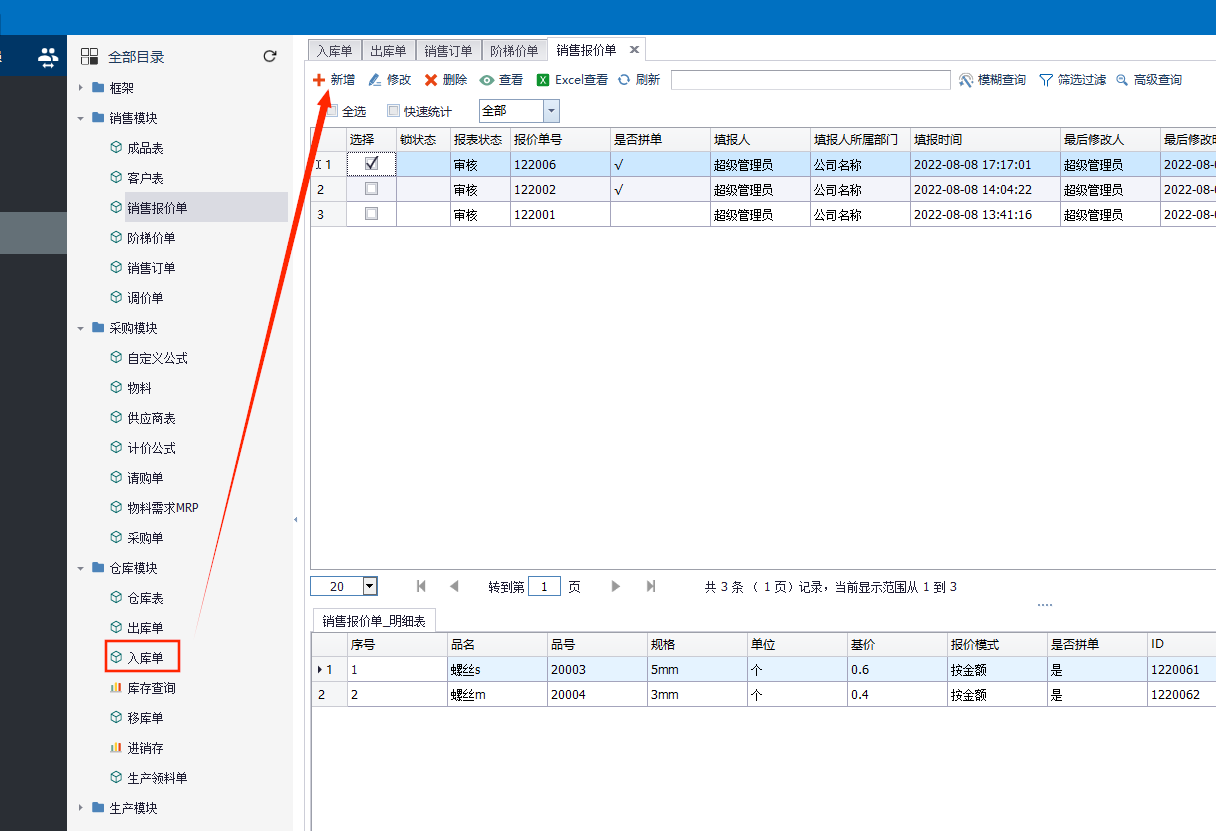Click 高级查询 advanced search button
Viewport: 1216px width, 831px height.
1148,80
